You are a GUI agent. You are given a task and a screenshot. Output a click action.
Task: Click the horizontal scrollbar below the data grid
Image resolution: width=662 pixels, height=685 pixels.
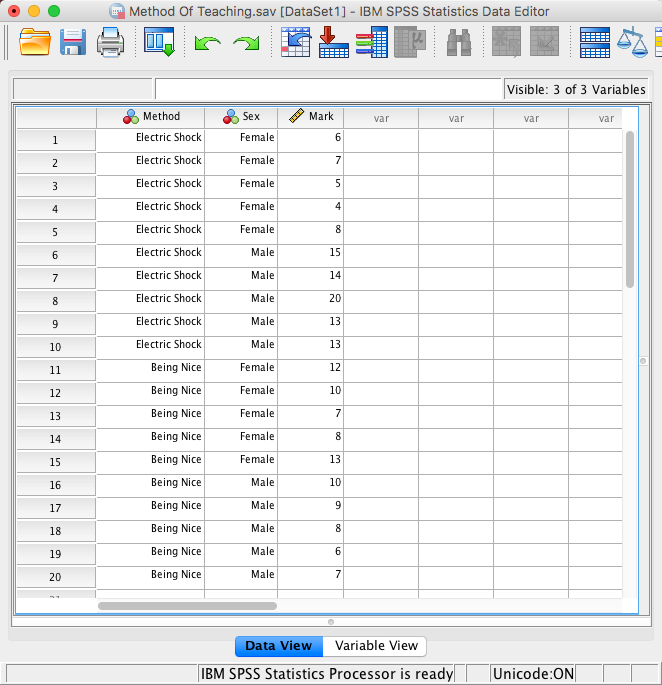point(187,605)
